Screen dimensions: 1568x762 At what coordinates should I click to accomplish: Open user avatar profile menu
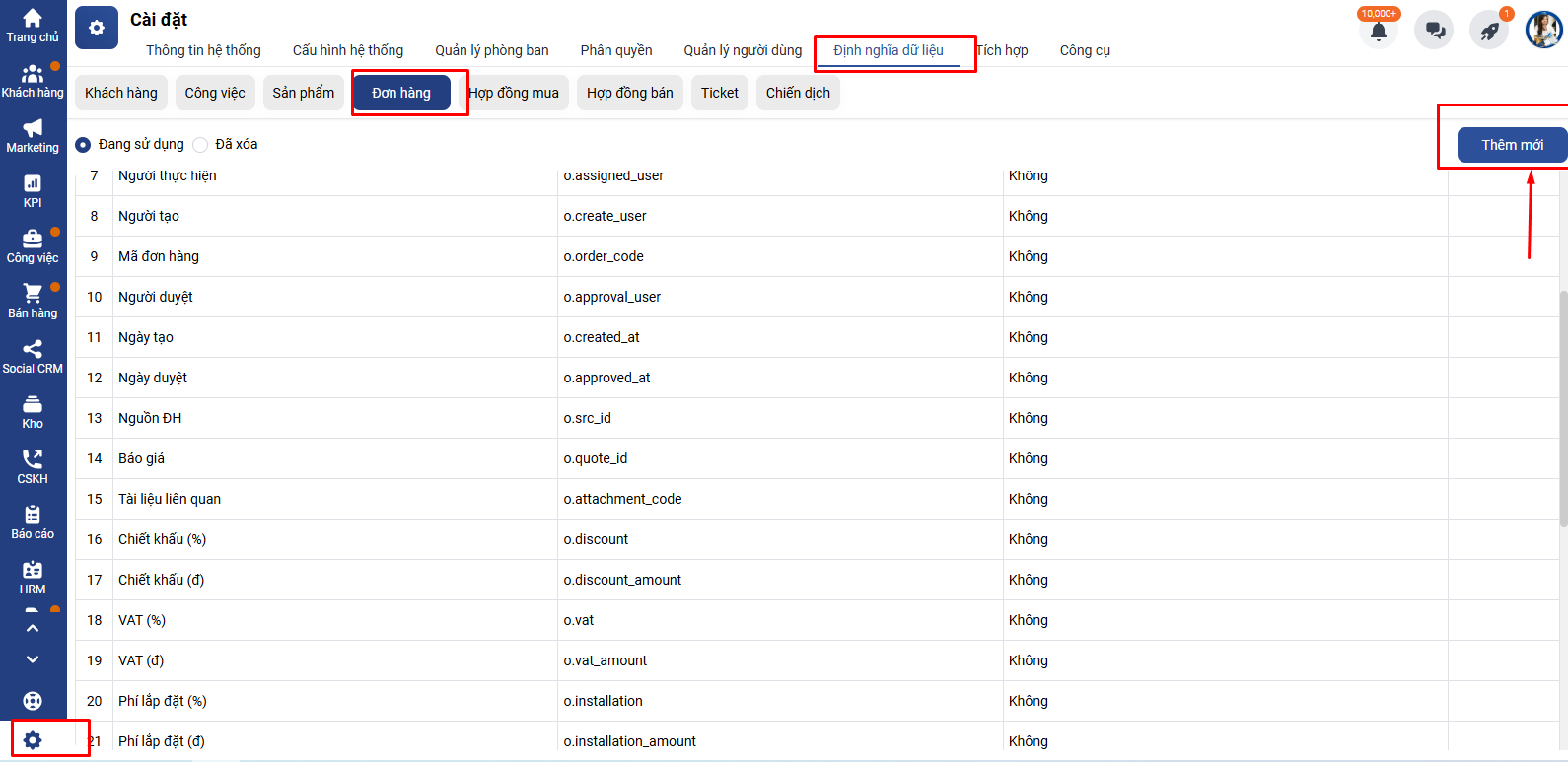tap(1543, 30)
